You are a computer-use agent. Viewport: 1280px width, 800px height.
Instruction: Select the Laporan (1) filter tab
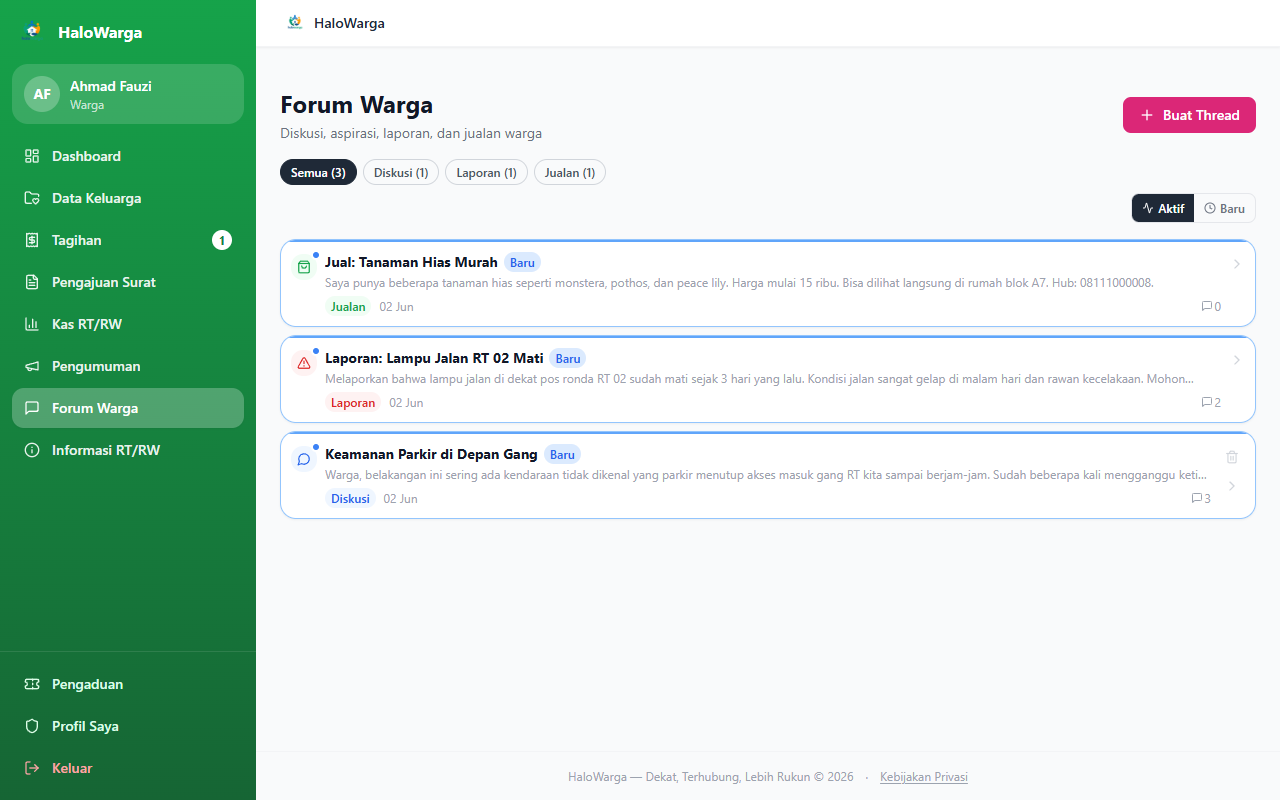(x=486, y=173)
